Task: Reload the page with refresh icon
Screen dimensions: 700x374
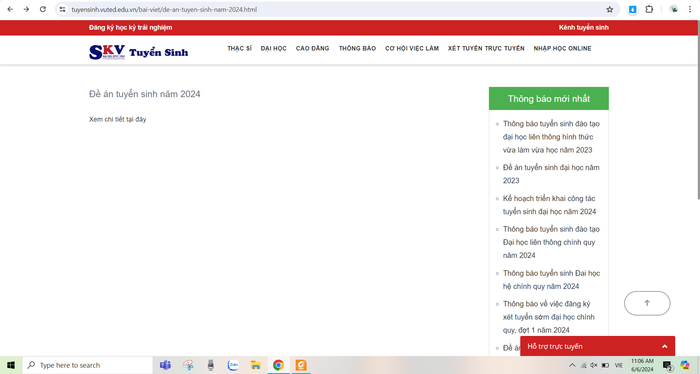Action: pyautogui.click(x=42, y=9)
